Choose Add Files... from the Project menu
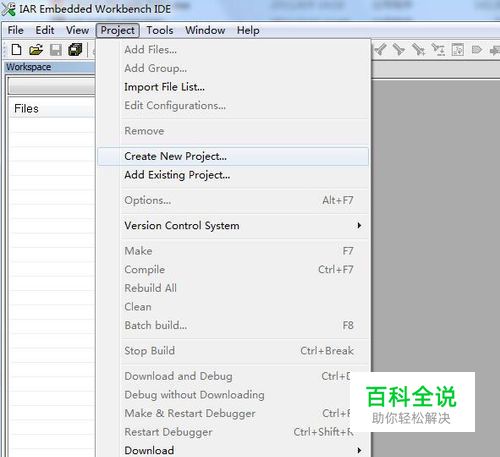Image resolution: width=500 pixels, height=457 pixels. 233,50
